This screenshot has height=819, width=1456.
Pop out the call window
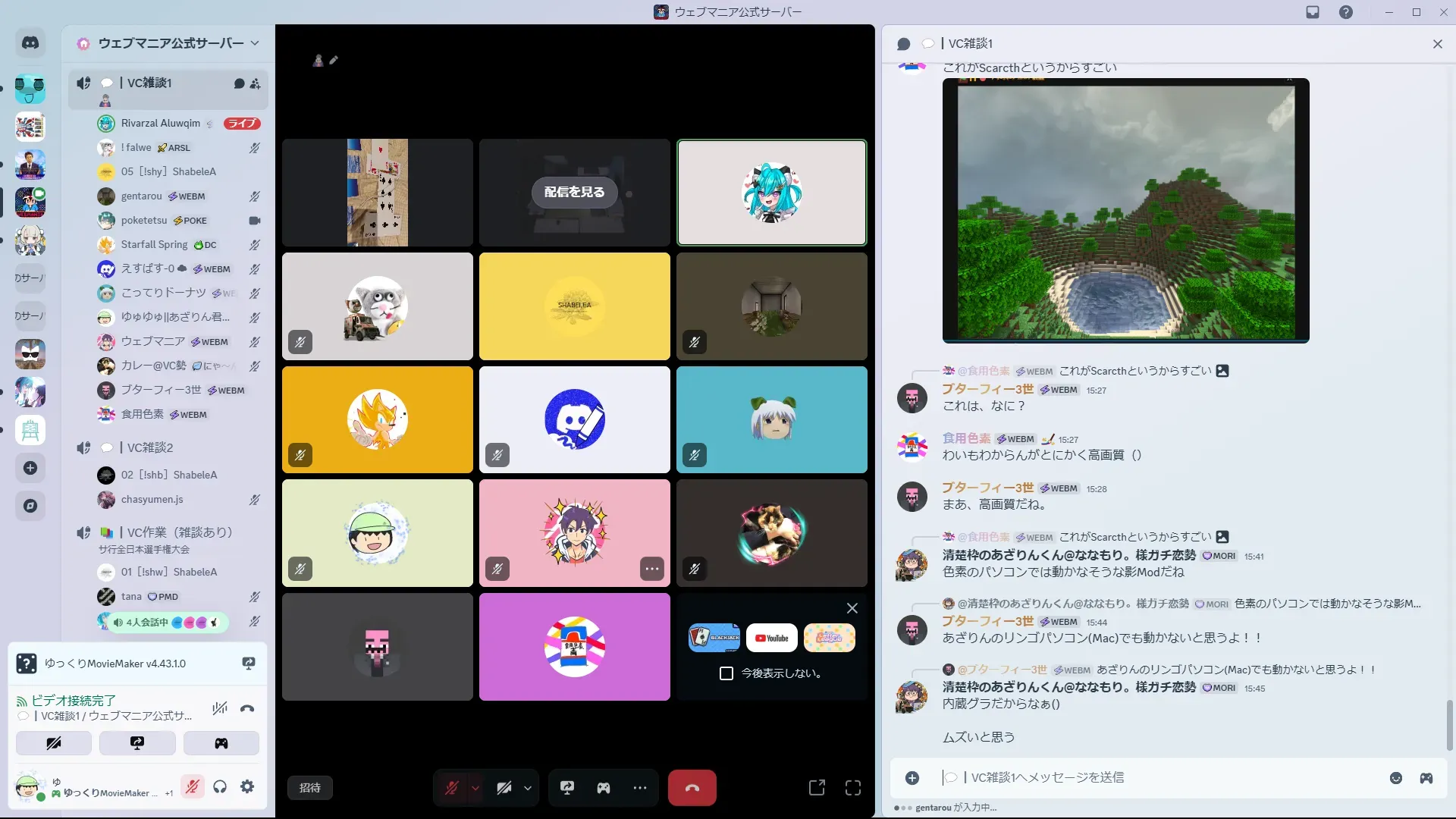817,788
